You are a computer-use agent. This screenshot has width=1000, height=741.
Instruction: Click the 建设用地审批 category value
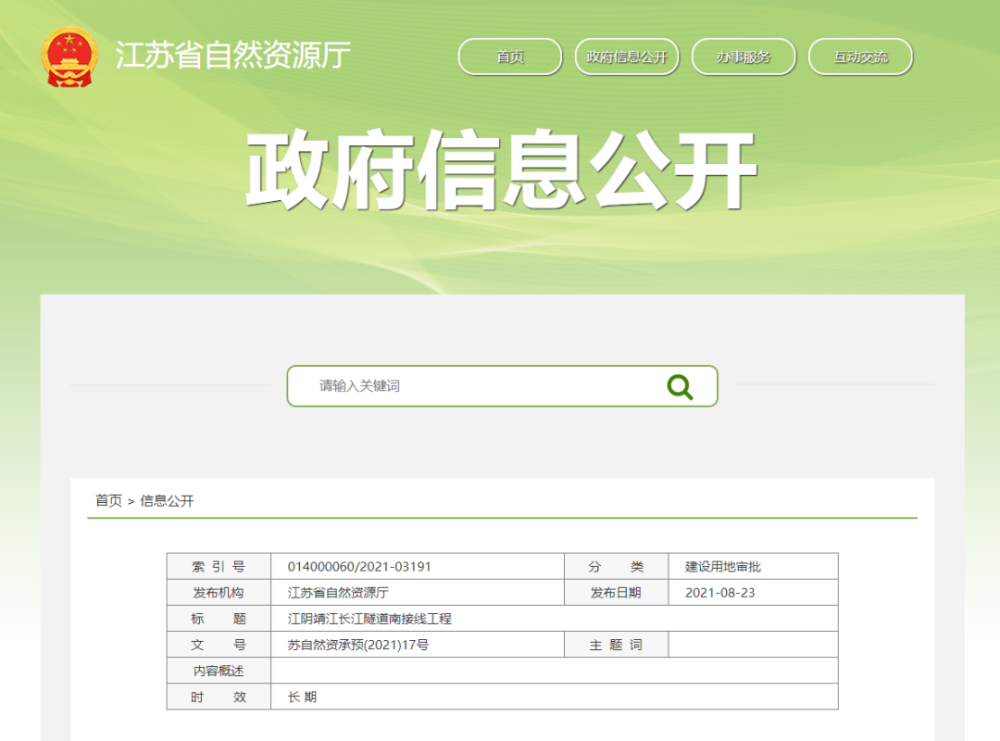point(723,567)
